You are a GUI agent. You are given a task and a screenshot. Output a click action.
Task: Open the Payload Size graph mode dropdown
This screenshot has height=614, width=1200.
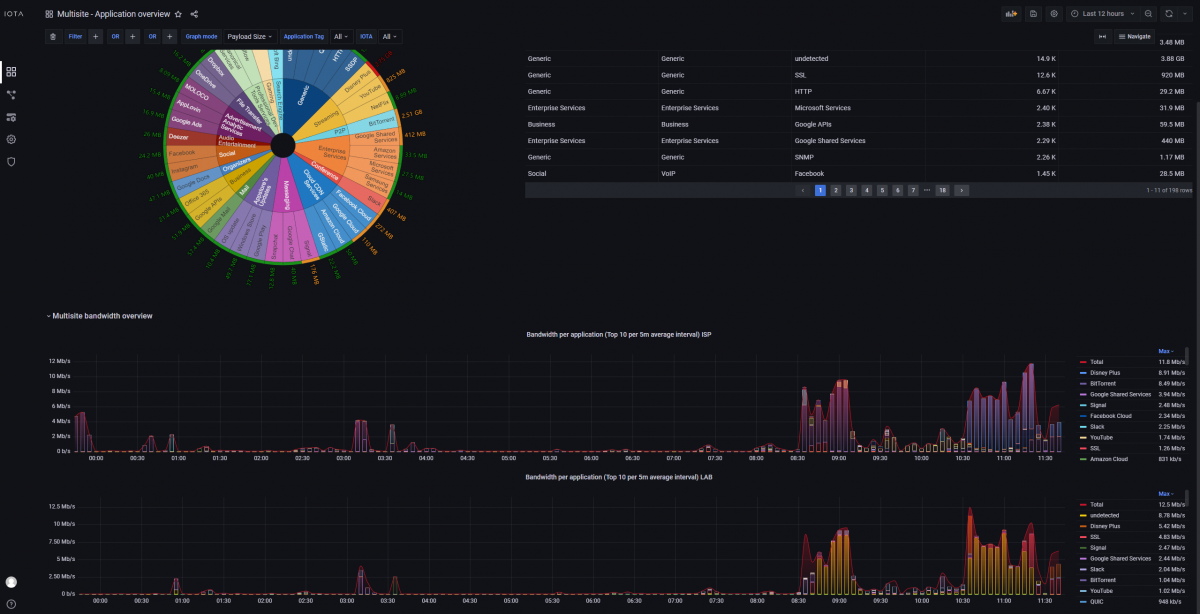point(250,36)
